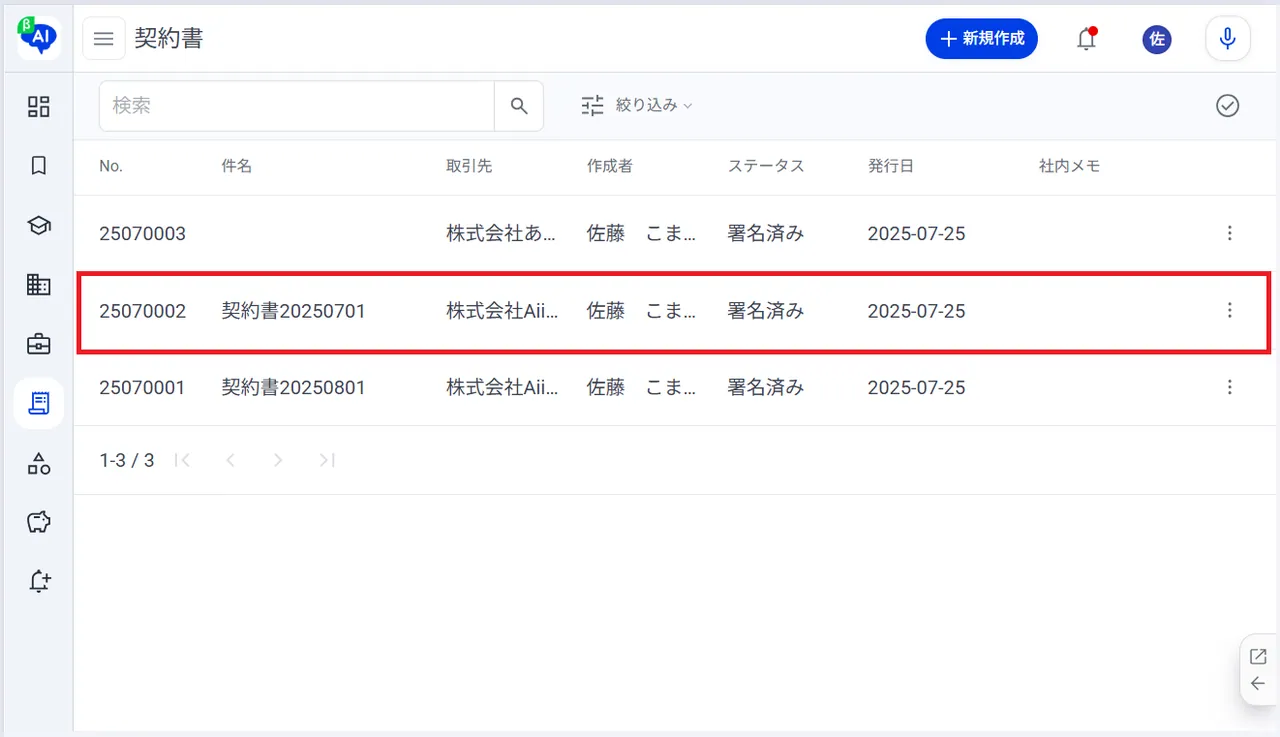The height and width of the screenshot is (737, 1280).
Task: Click the 発行日 column header
Action: (891, 167)
